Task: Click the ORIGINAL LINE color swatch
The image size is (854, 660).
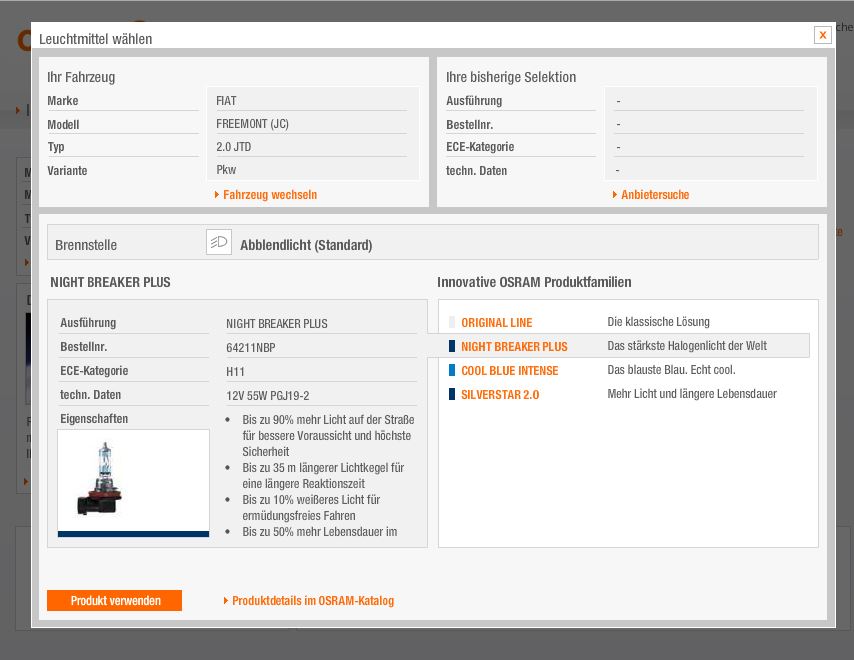Action: [452, 323]
